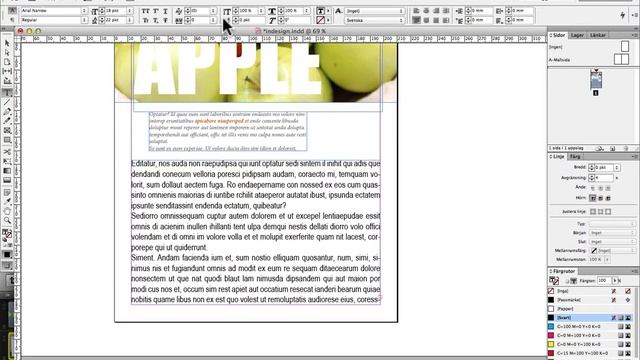Select the first Hörn join option
Viewport: 640px width, 360px height.
pyautogui.click(x=593, y=198)
